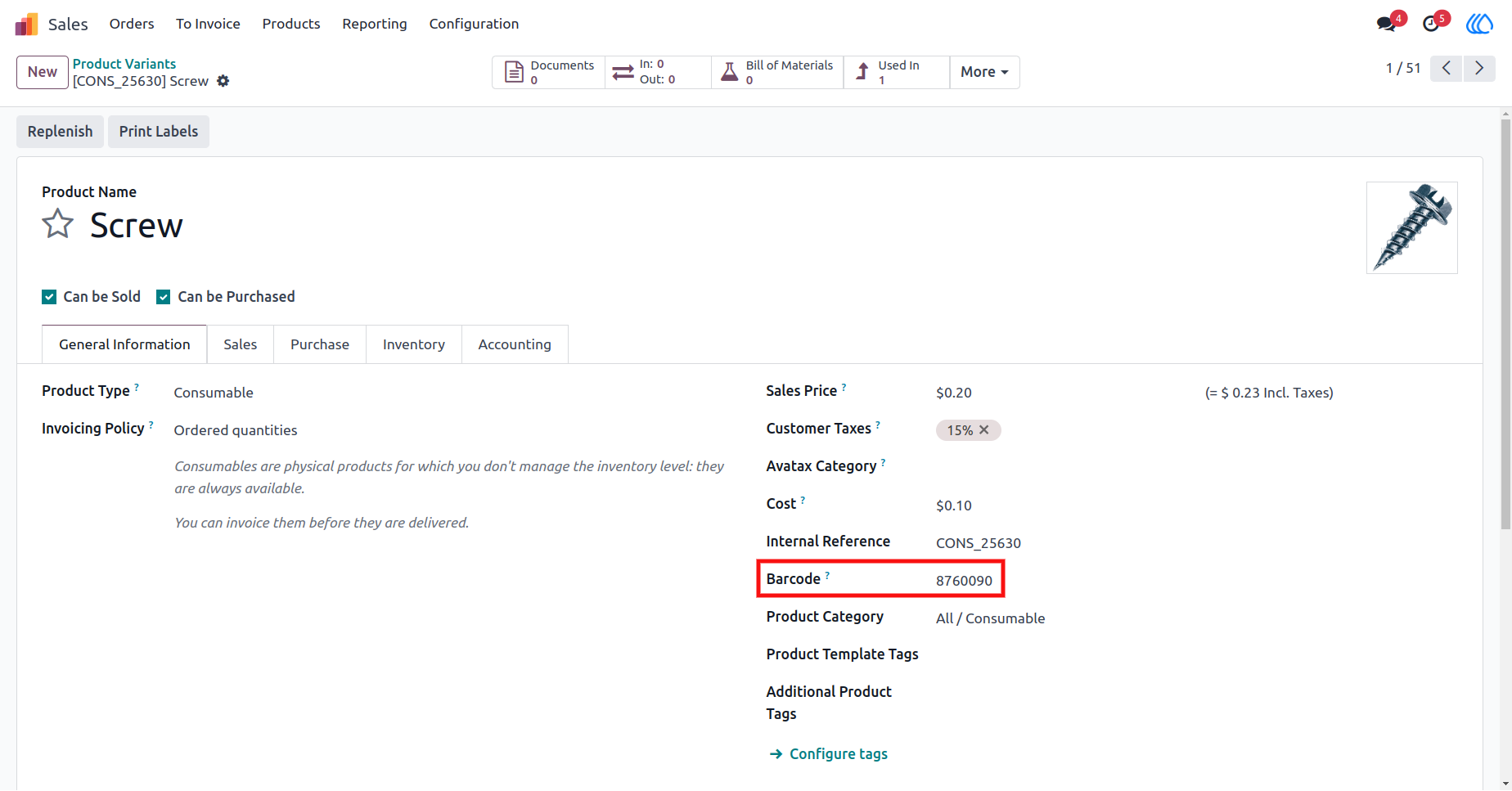Open the Orders menu
This screenshot has height=791, width=1512.
click(132, 24)
